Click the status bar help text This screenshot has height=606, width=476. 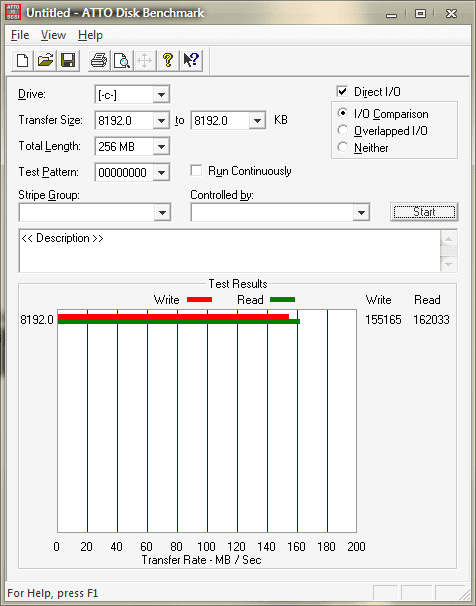53,593
